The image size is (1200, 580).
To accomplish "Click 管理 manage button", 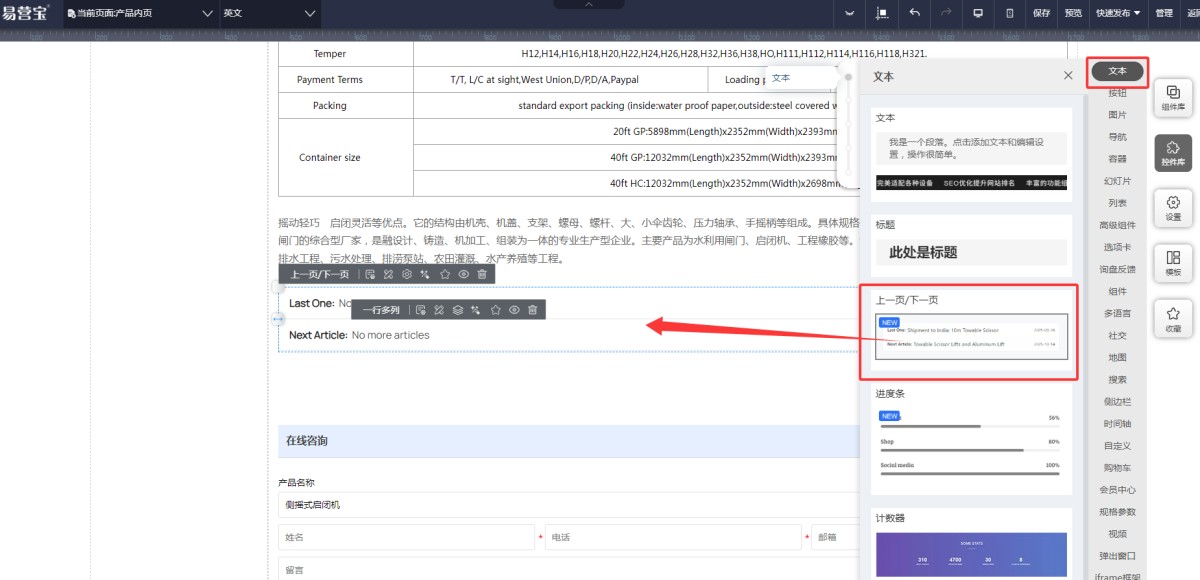I will (1164, 13).
